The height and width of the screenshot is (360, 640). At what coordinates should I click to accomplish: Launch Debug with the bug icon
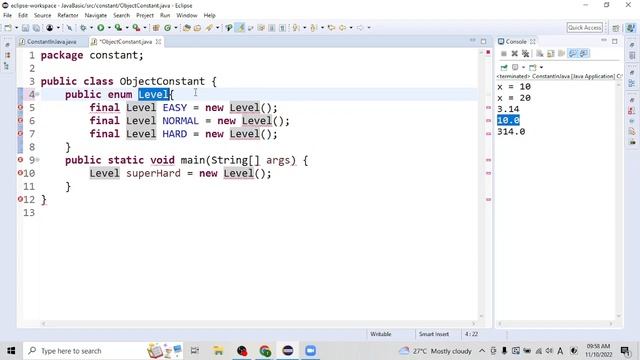tap(83, 28)
